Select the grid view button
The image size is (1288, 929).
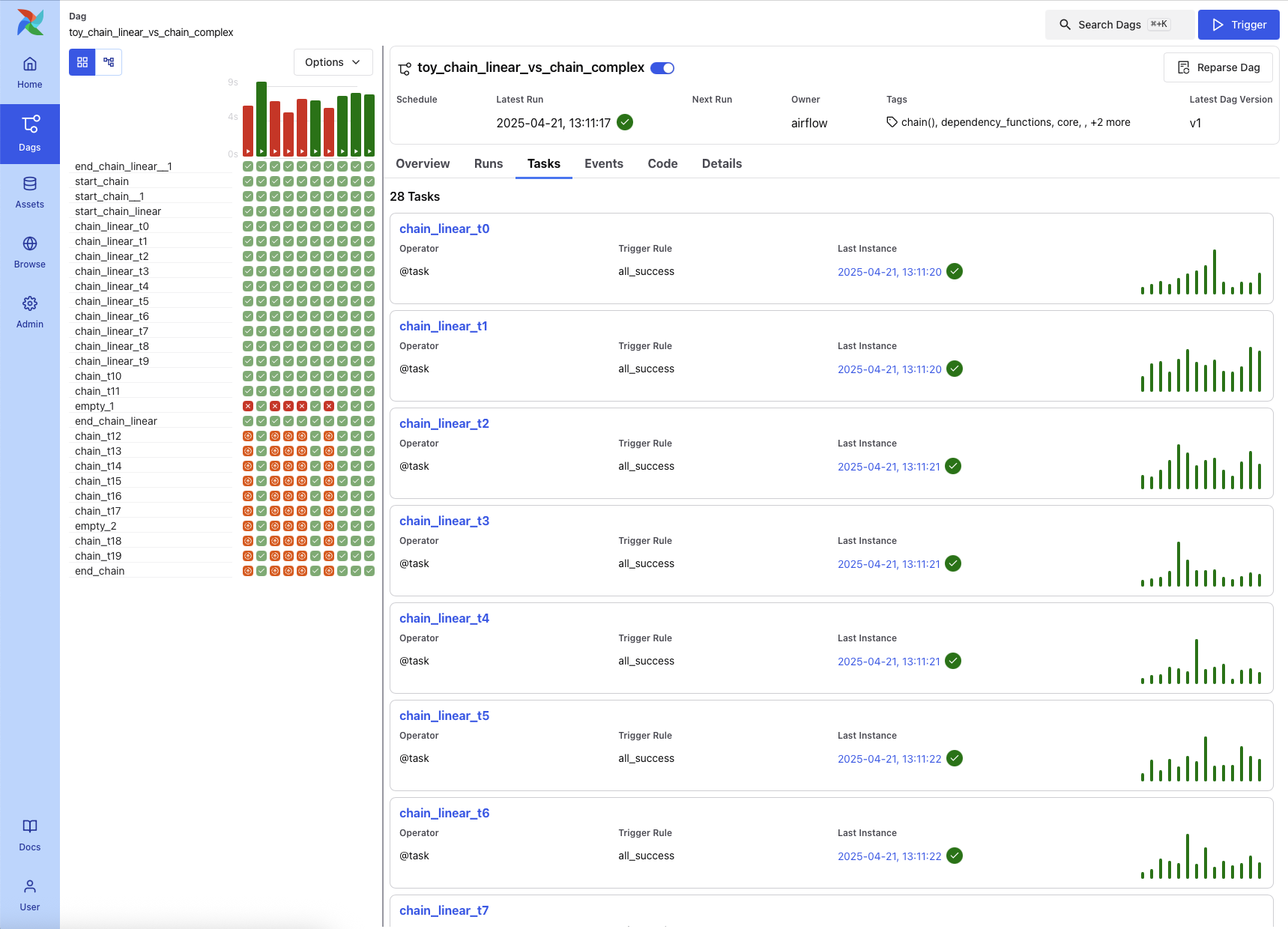(82, 62)
